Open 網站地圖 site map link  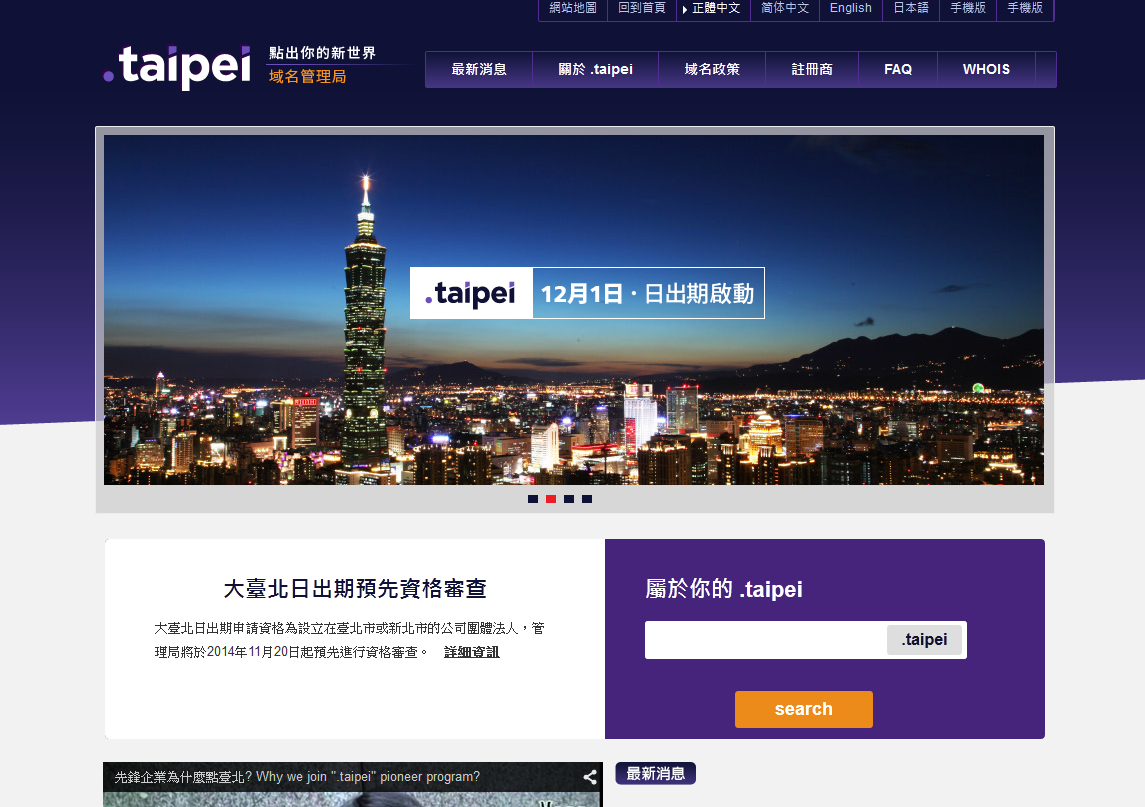(x=572, y=8)
